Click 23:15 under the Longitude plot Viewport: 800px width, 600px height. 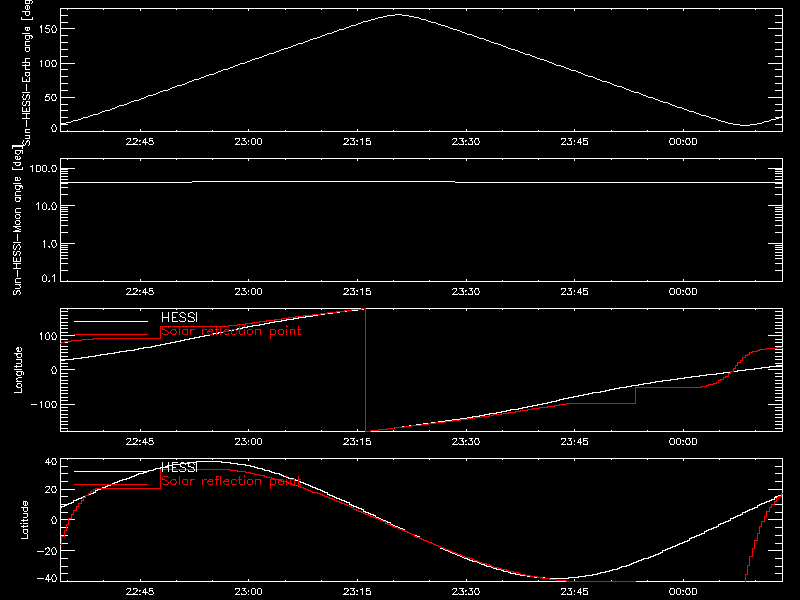click(x=357, y=441)
